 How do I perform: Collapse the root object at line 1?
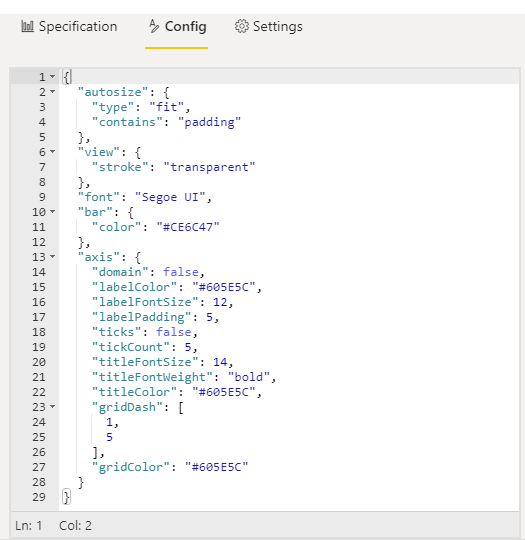pos(52,76)
